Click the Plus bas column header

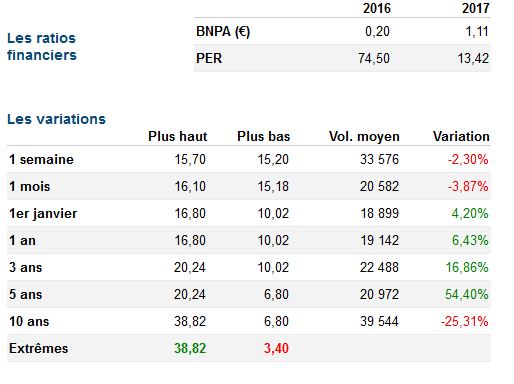[264, 136]
